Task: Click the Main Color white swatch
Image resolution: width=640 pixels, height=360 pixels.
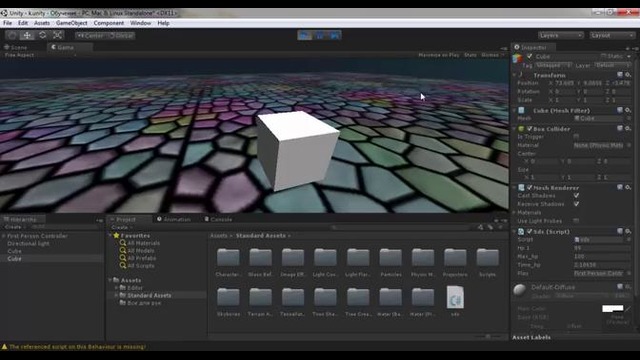Action: point(613,309)
